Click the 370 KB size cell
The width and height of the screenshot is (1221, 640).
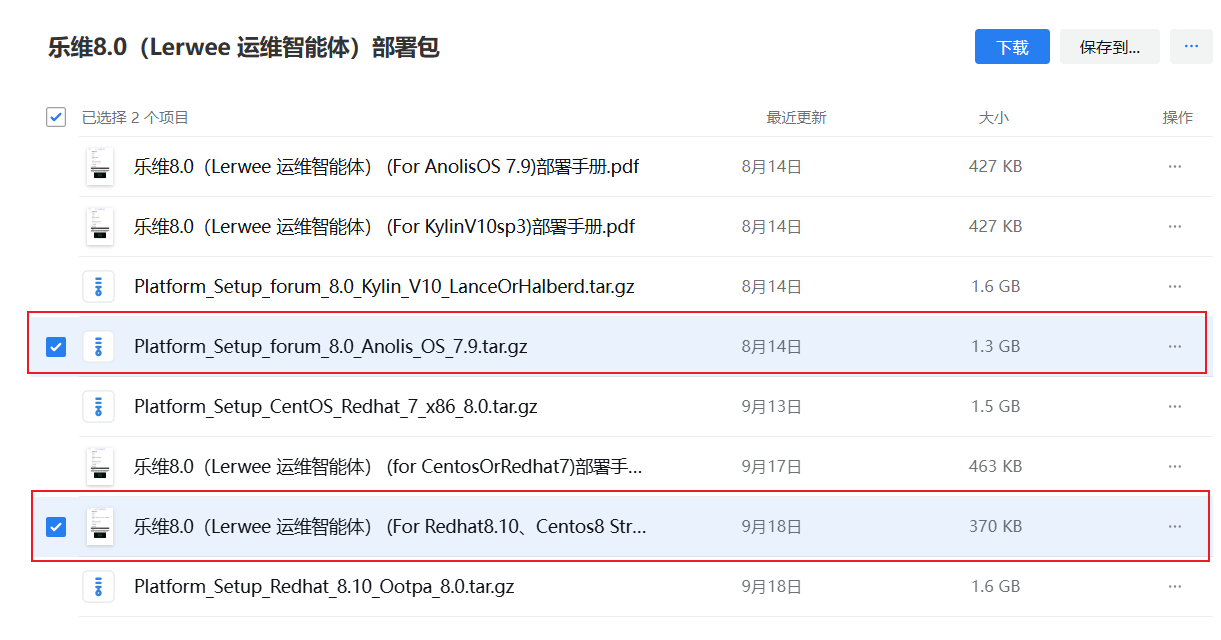(995, 527)
